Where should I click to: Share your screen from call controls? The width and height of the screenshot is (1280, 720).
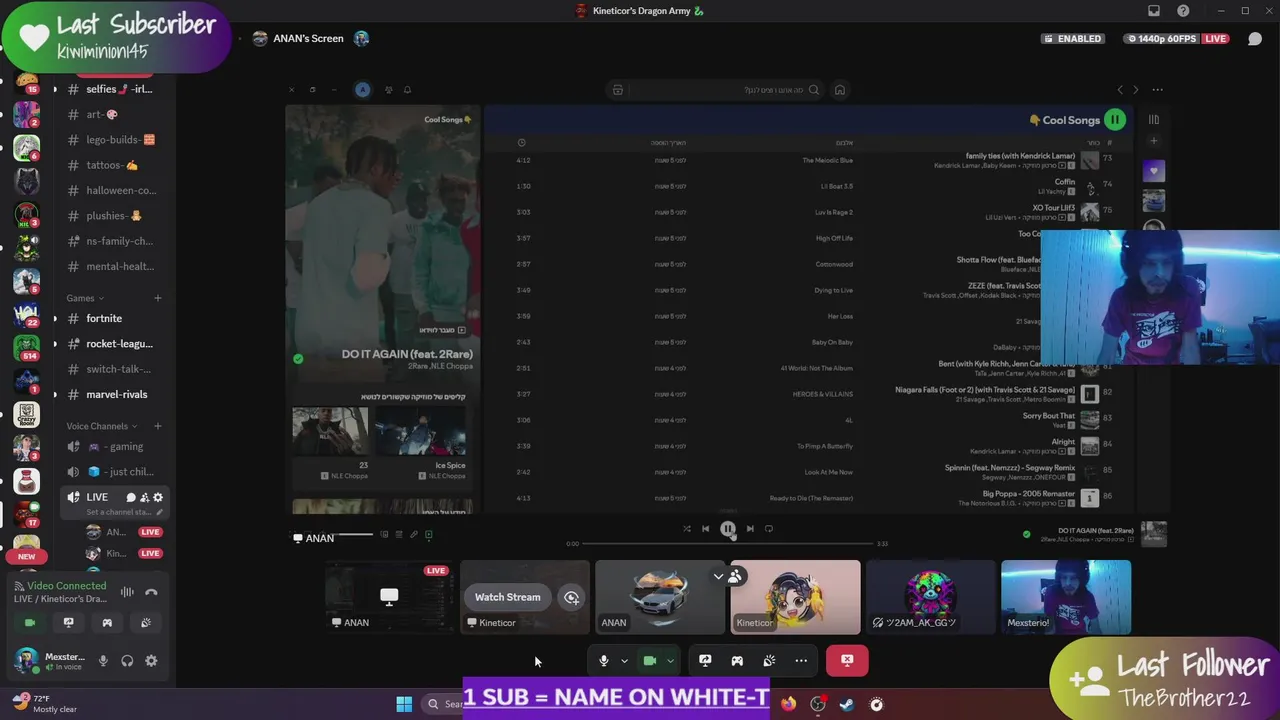coord(705,660)
